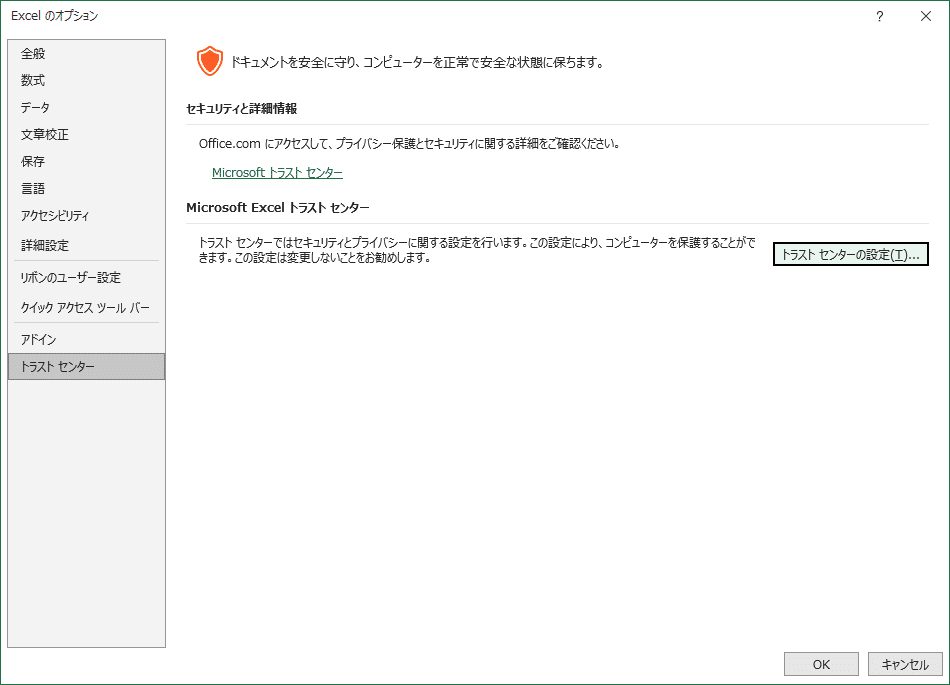Select 数式 in the sidebar

point(86,81)
